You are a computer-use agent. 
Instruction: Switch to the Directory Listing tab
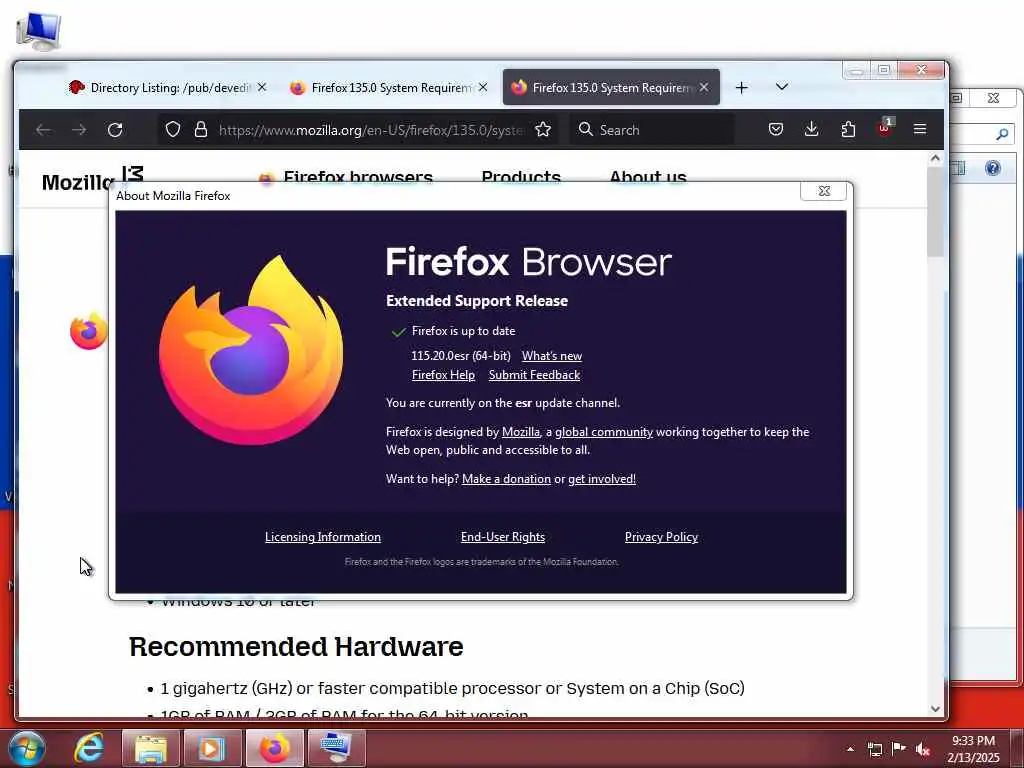(168, 88)
